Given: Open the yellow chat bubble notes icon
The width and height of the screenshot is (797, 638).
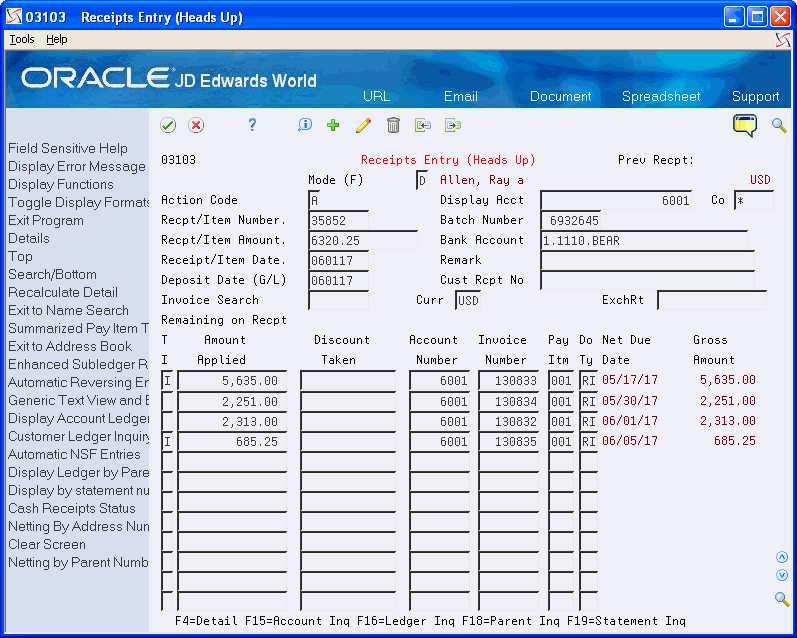Looking at the screenshot, I should [x=745, y=126].
